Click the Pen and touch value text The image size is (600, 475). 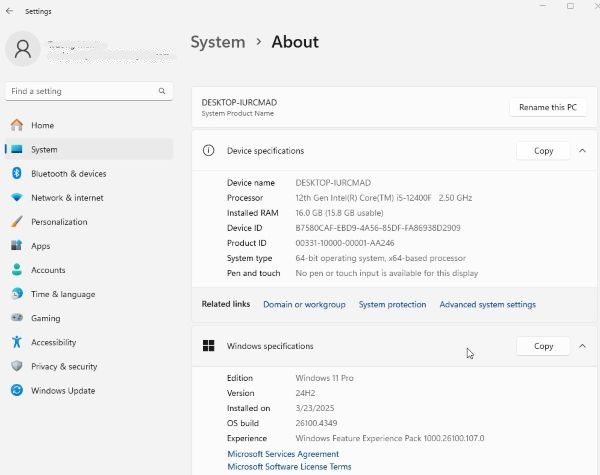386,273
